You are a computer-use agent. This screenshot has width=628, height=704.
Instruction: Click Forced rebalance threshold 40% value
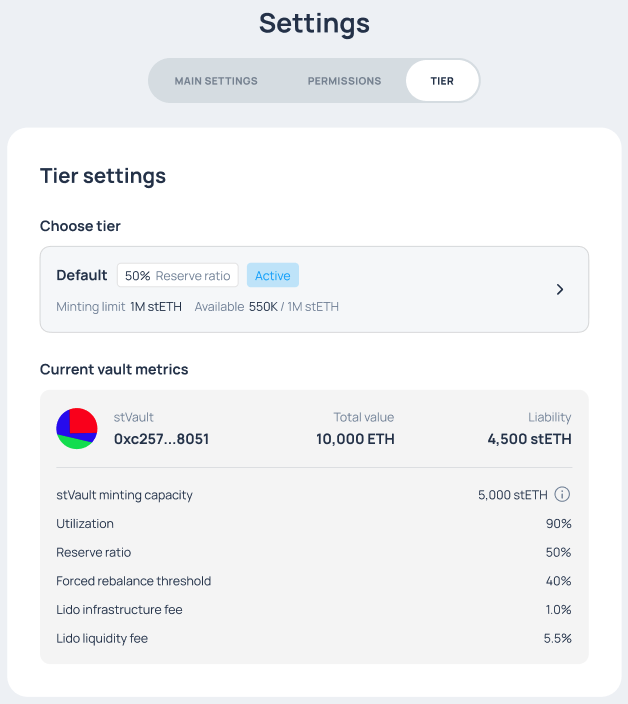558,581
